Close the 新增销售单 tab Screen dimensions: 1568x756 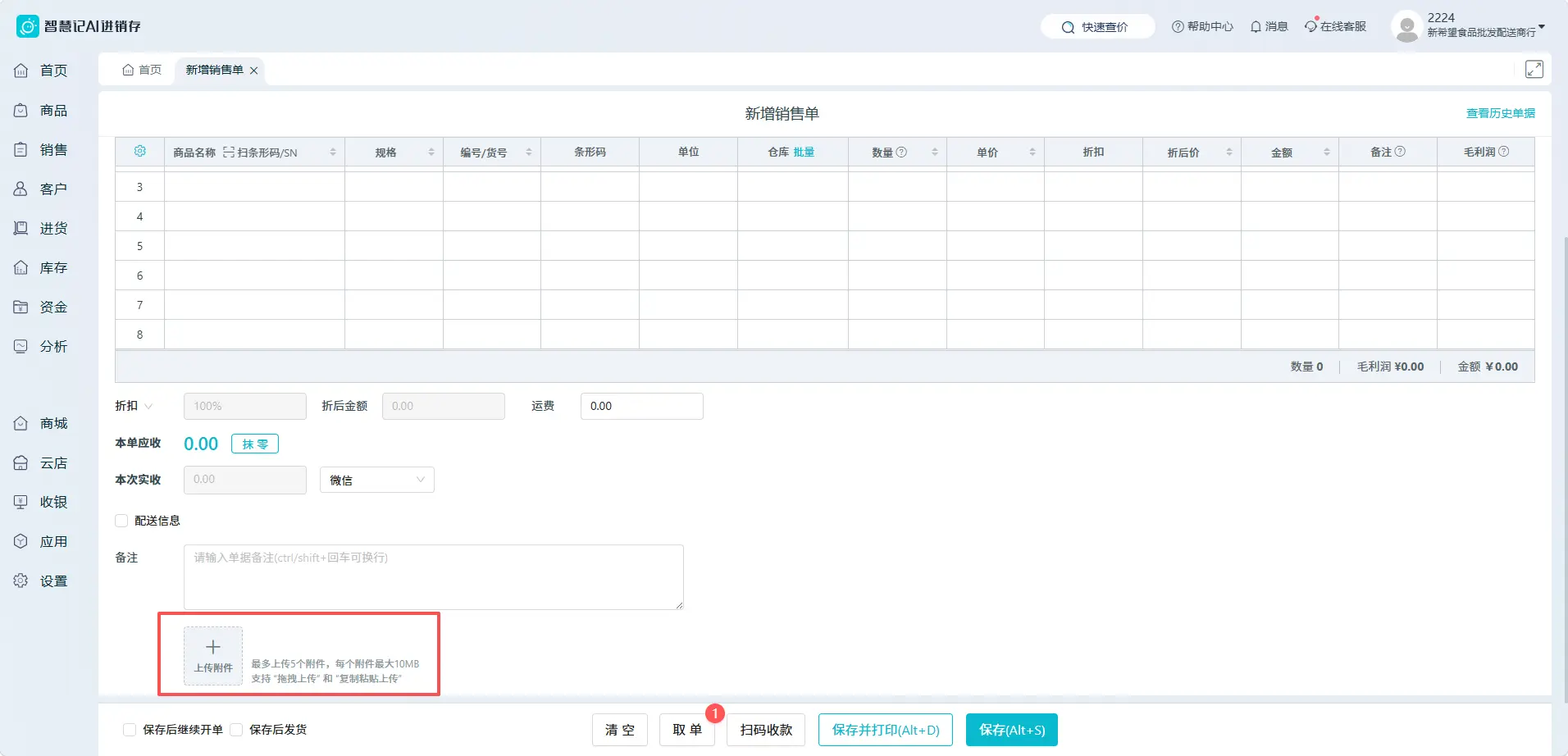pos(254,71)
